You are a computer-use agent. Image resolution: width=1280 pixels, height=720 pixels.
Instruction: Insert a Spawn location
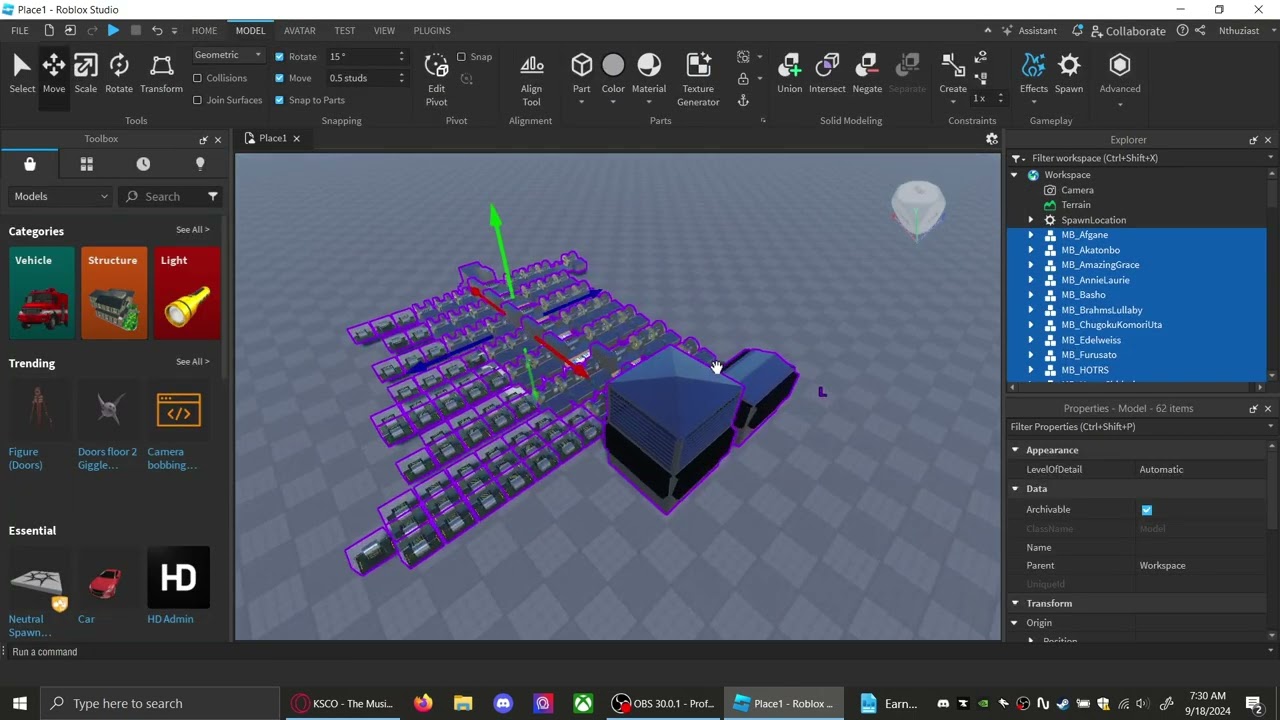pos(1069,74)
